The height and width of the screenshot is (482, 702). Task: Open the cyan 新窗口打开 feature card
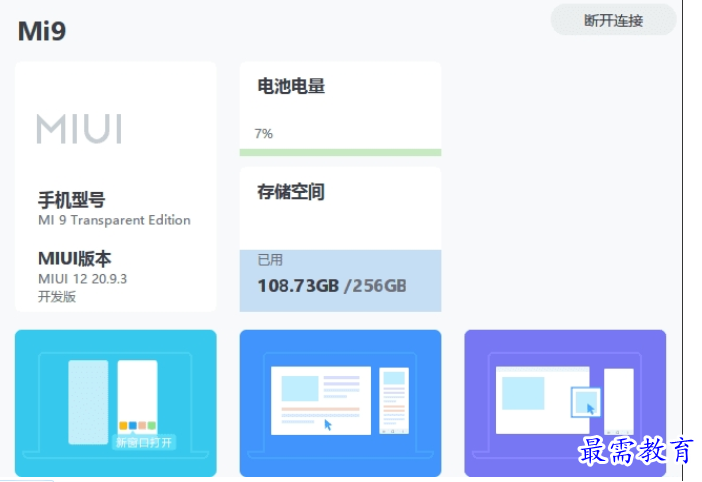click(x=116, y=403)
